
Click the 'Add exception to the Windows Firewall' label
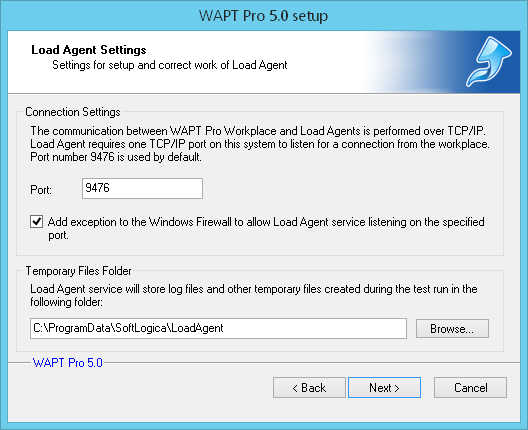[x=266, y=228]
